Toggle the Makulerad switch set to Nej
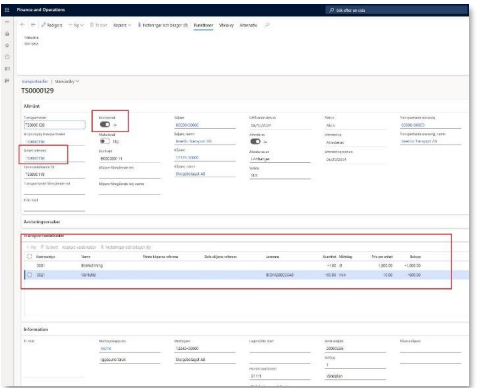 coord(105,141)
